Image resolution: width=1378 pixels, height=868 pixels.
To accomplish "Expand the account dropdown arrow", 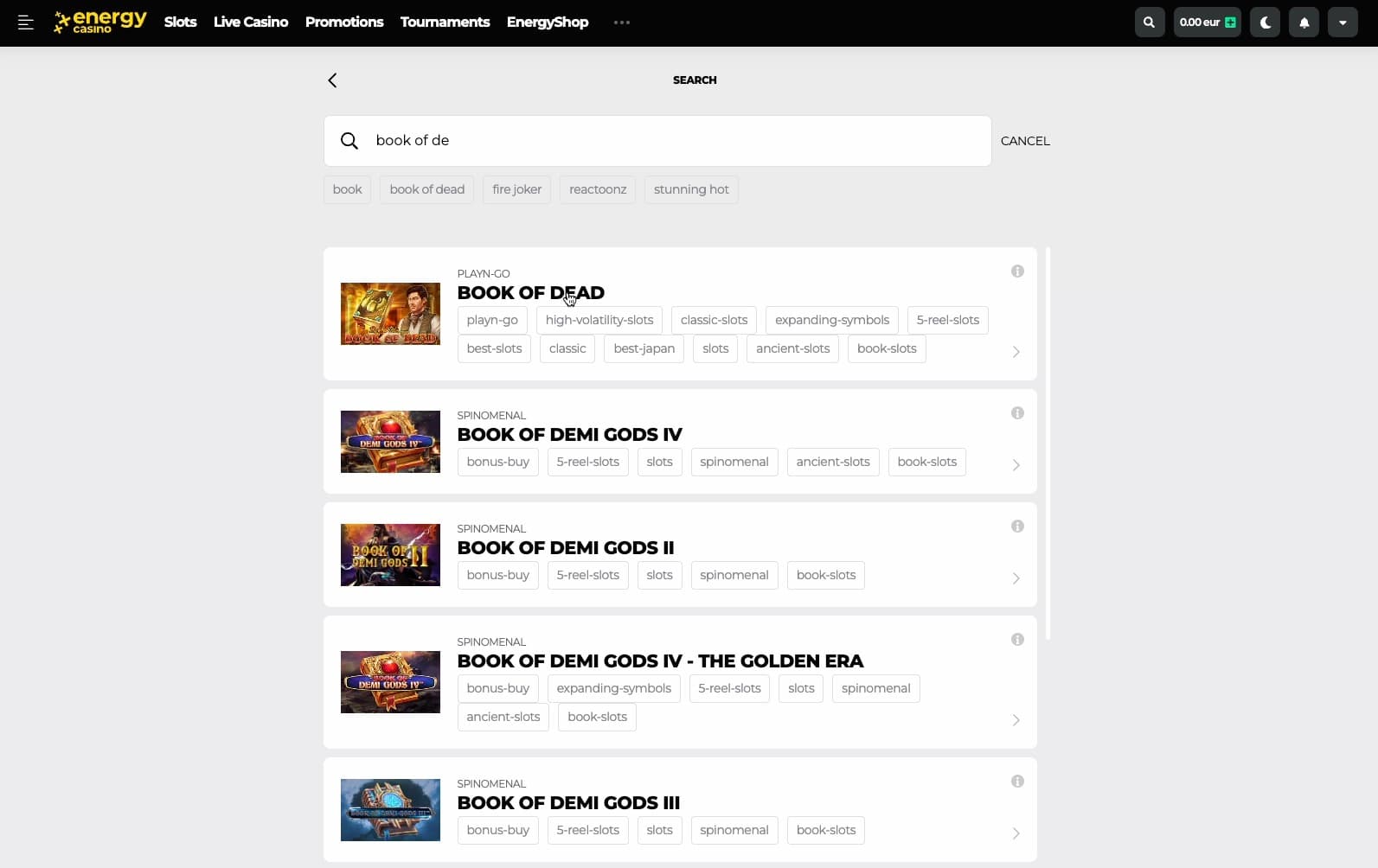I will [1343, 22].
